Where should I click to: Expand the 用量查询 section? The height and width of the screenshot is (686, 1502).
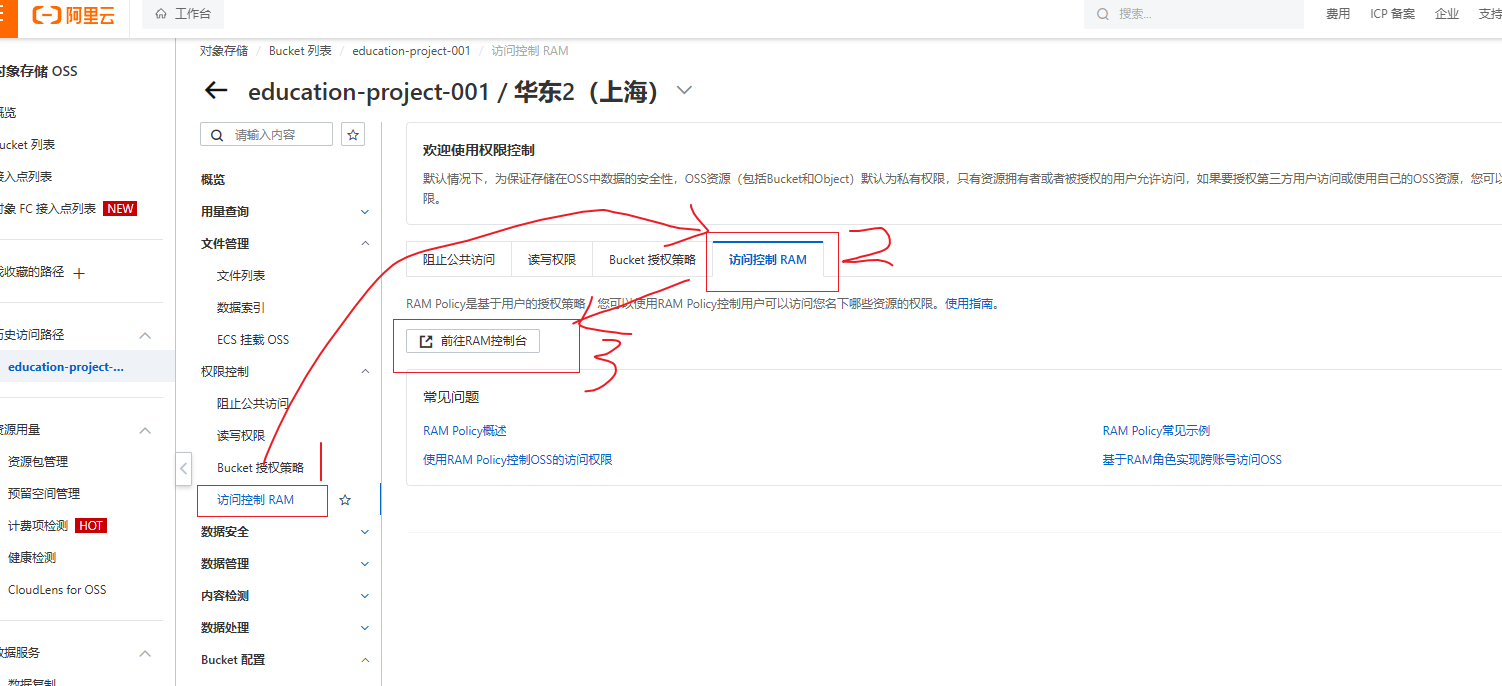coord(365,212)
